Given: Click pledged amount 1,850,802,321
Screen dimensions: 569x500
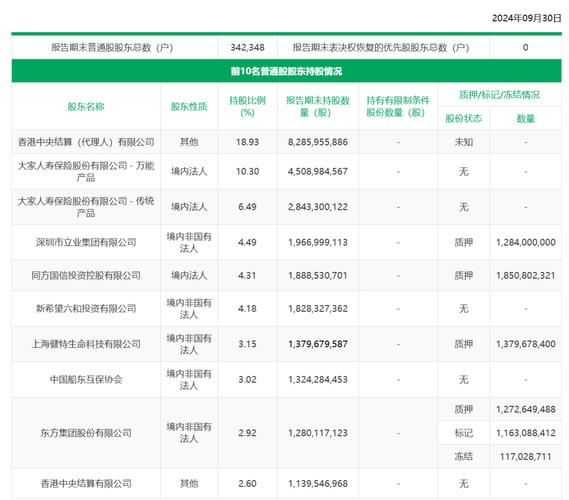Looking at the screenshot, I should [525, 275].
